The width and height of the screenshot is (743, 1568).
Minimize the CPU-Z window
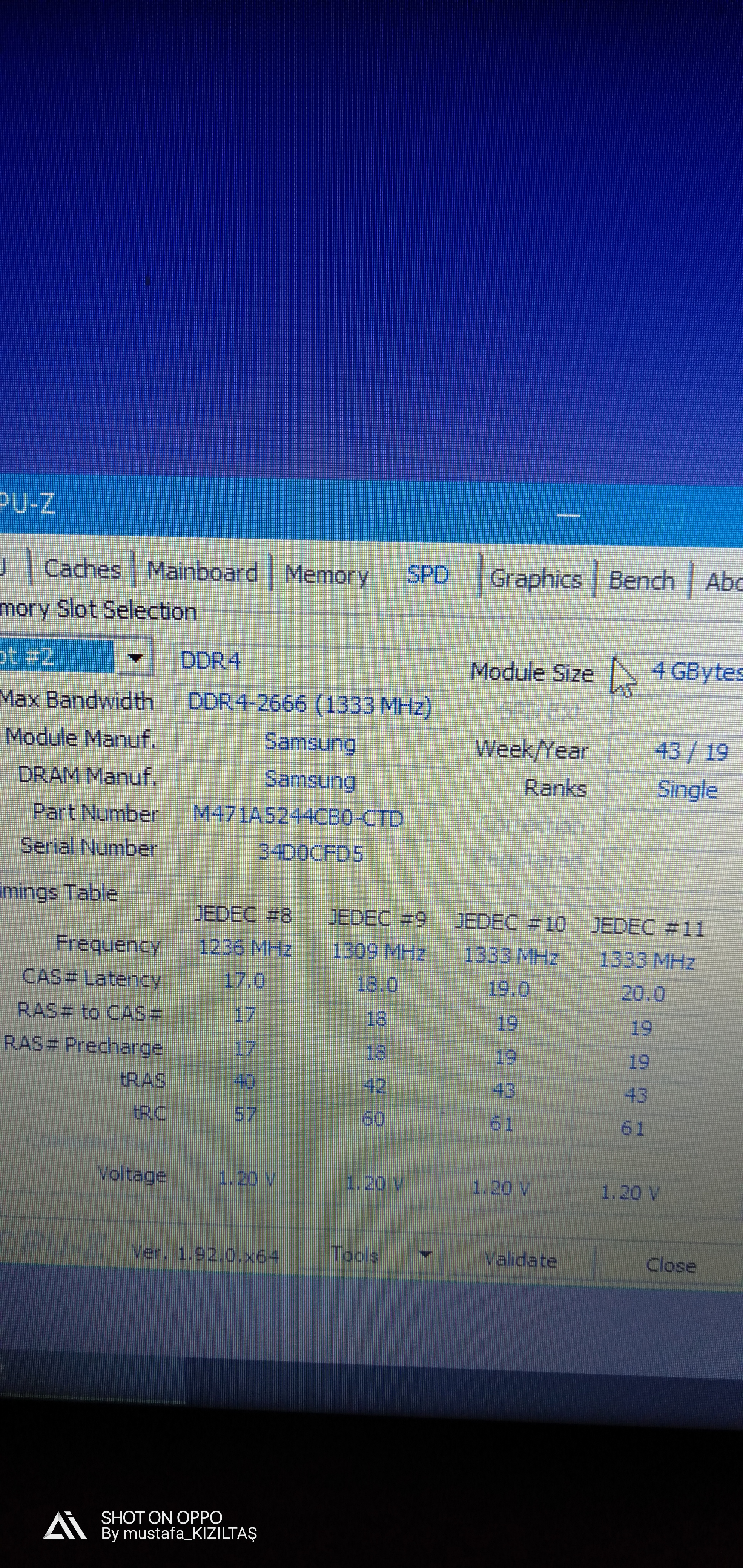568,516
